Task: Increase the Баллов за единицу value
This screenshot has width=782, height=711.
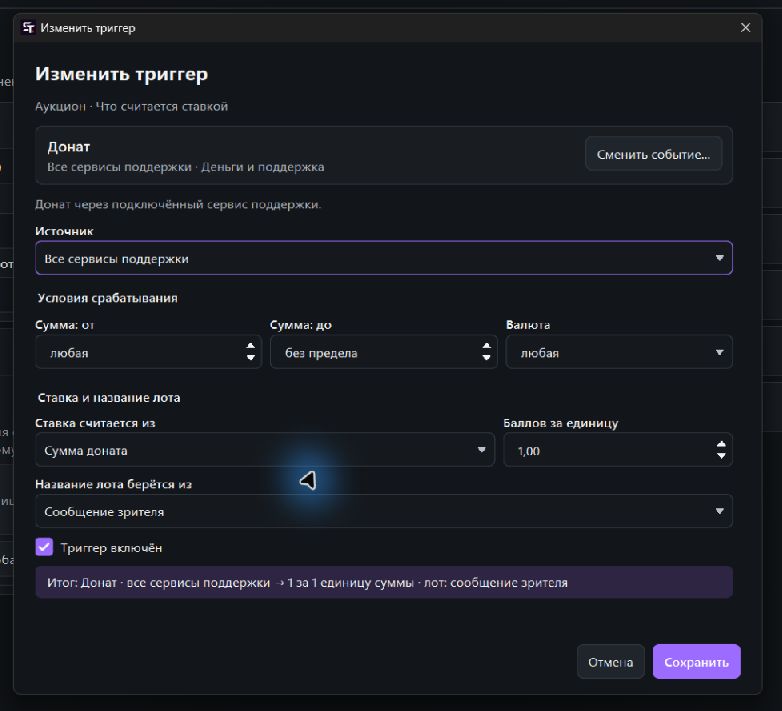Action: point(721,444)
